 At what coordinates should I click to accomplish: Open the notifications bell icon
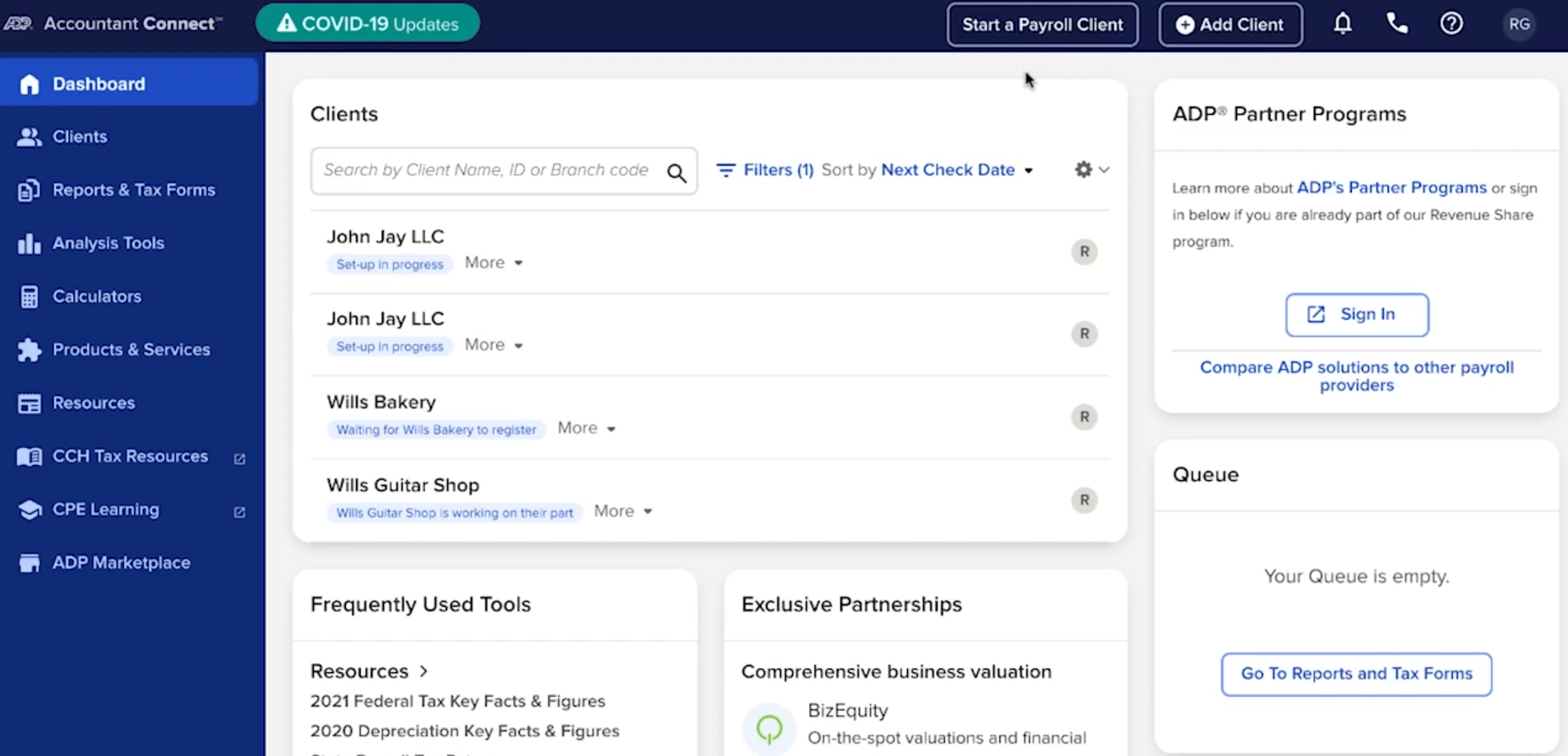pyautogui.click(x=1342, y=24)
